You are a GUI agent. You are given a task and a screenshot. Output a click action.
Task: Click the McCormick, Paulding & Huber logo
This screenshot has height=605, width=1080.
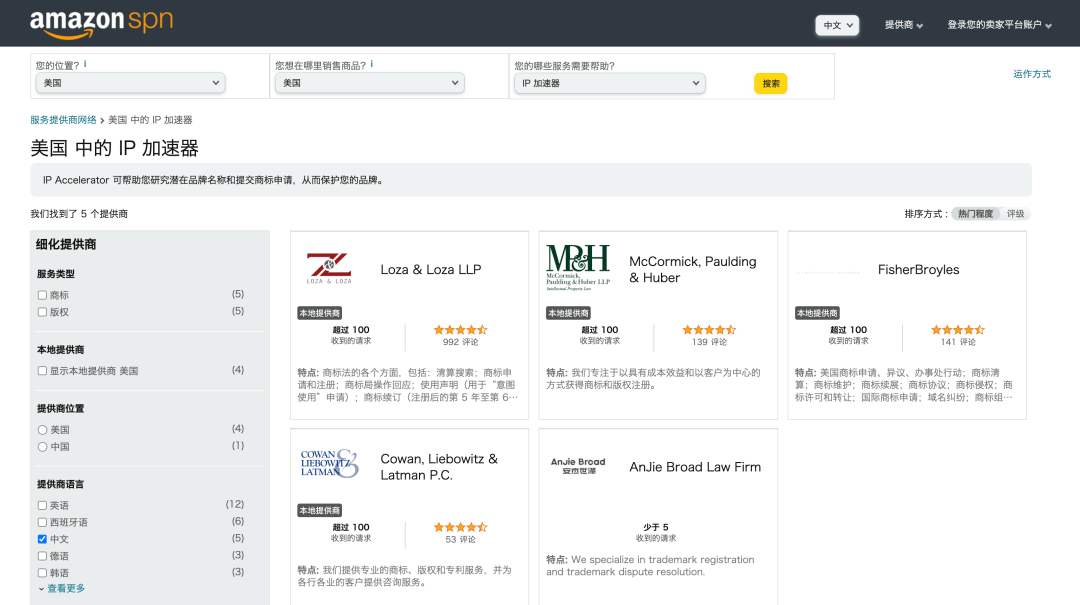pyautogui.click(x=578, y=267)
